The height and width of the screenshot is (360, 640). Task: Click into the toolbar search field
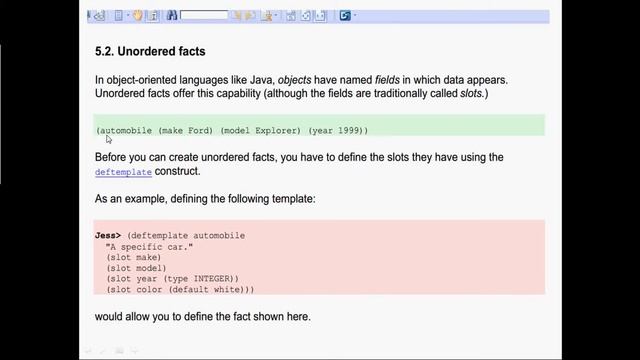click(x=204, y=16)
